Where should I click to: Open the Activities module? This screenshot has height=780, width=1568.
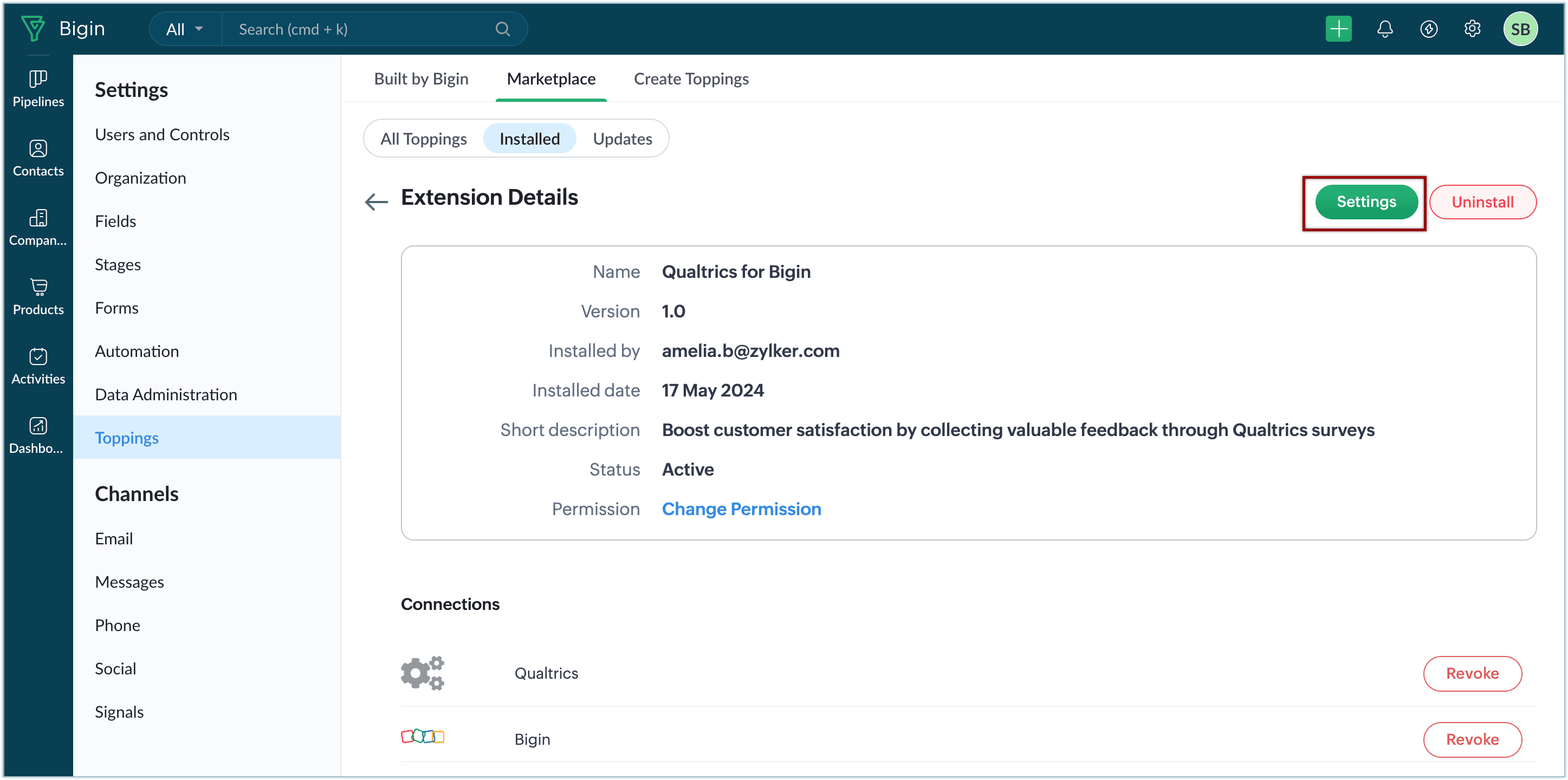pos(38,366)
